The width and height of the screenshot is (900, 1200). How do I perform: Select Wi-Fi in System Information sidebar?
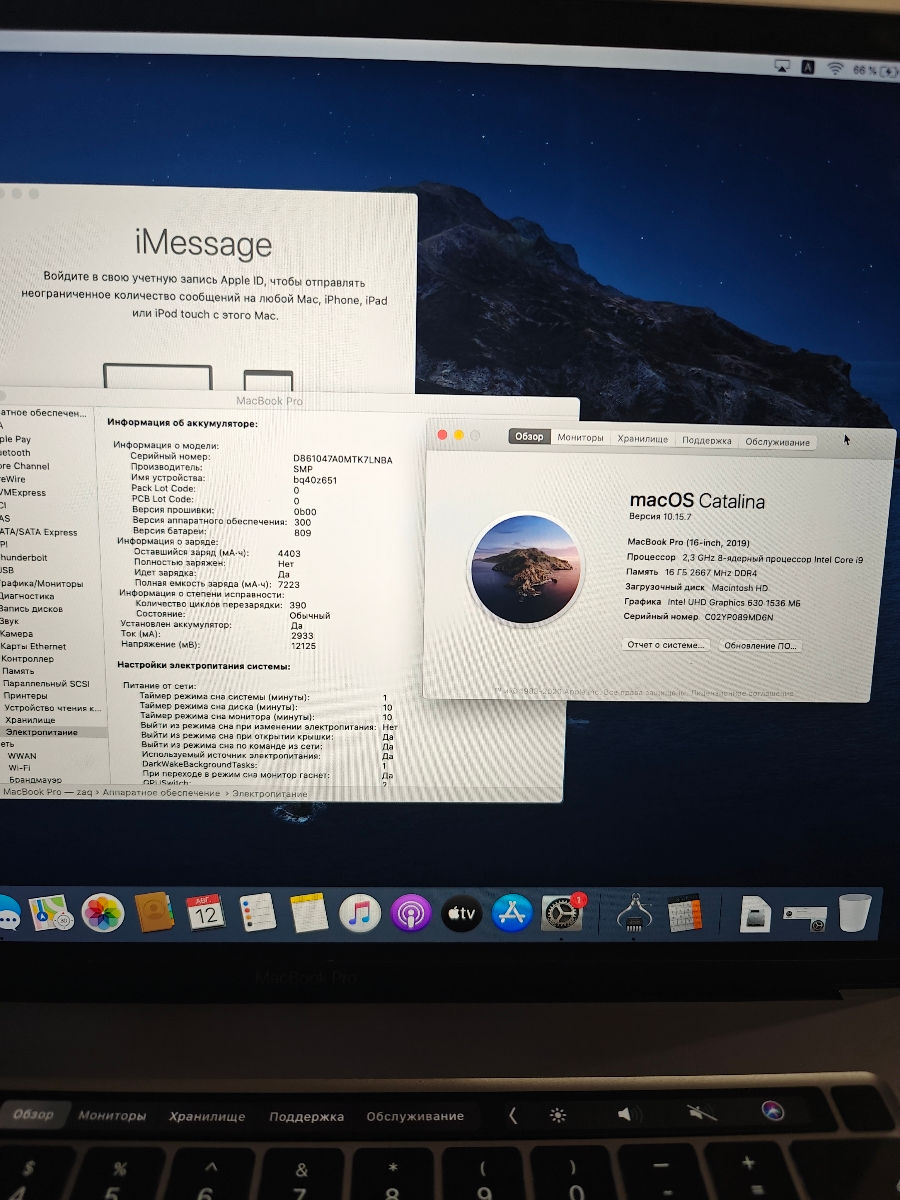19,768
